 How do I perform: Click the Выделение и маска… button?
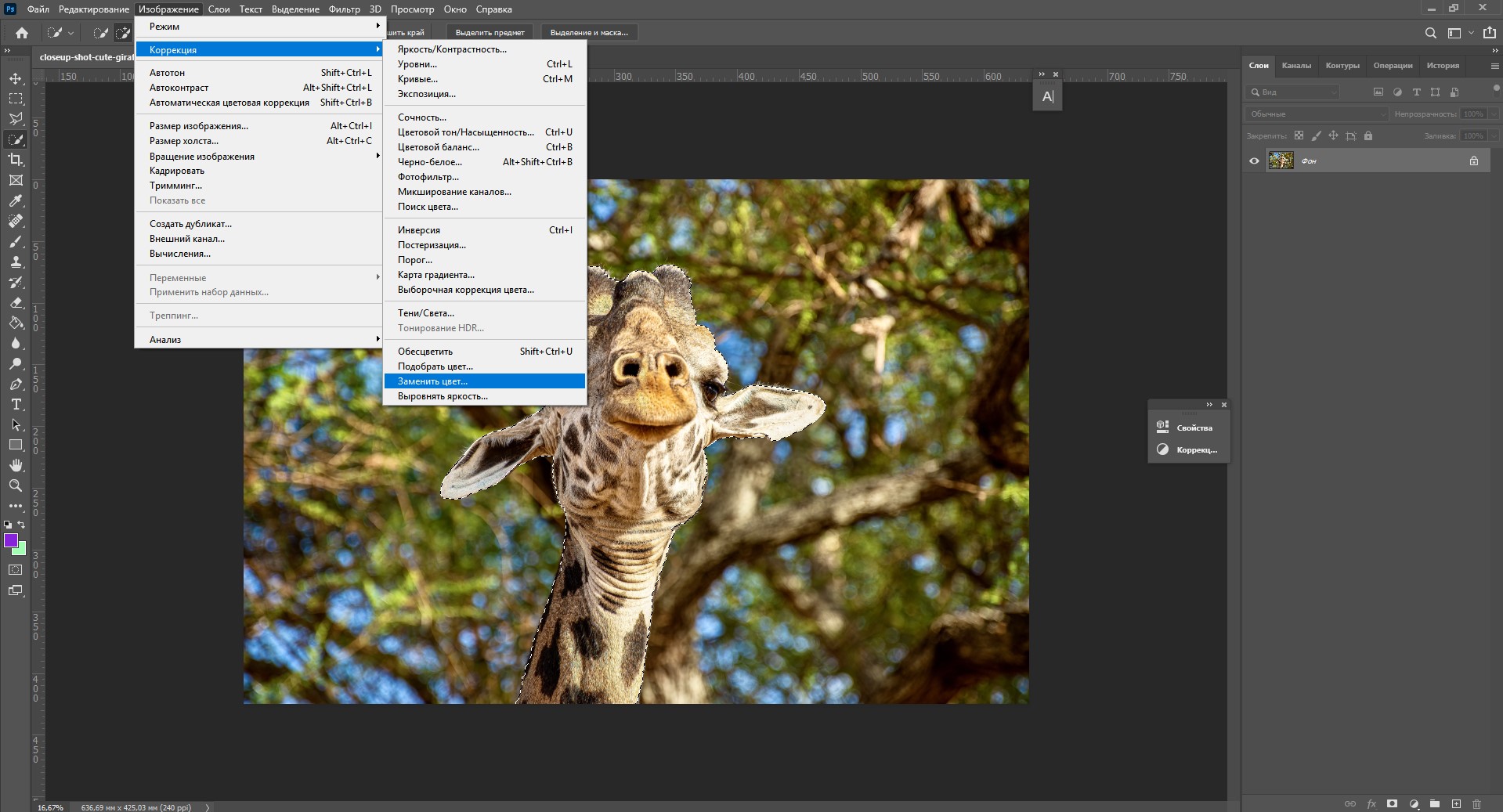589,33
